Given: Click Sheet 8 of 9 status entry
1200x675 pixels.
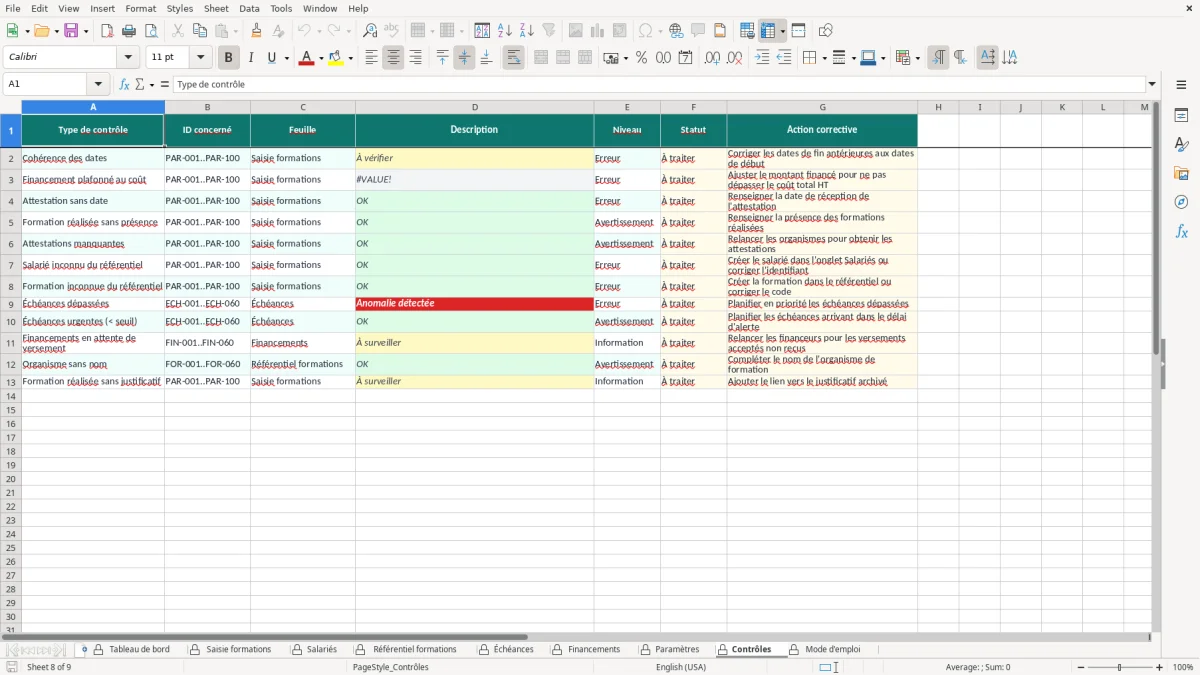Looking at the screenshot, I should tap(49, 667).
